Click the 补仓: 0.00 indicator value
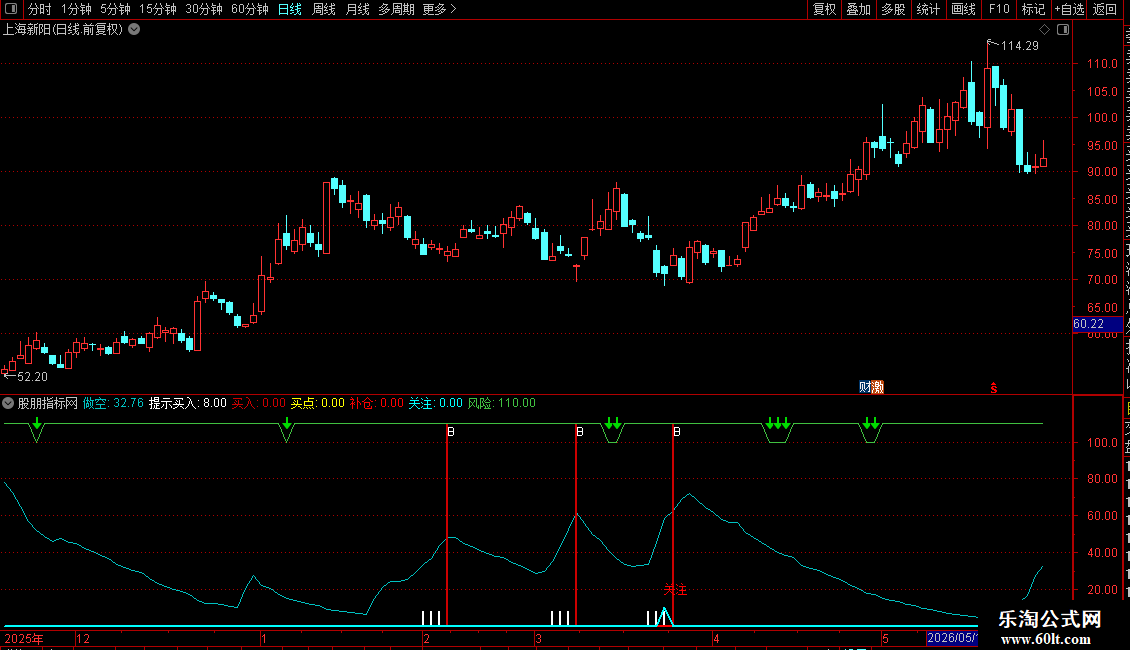Screen dimensions: 1130x650 (x=376, y=403)
